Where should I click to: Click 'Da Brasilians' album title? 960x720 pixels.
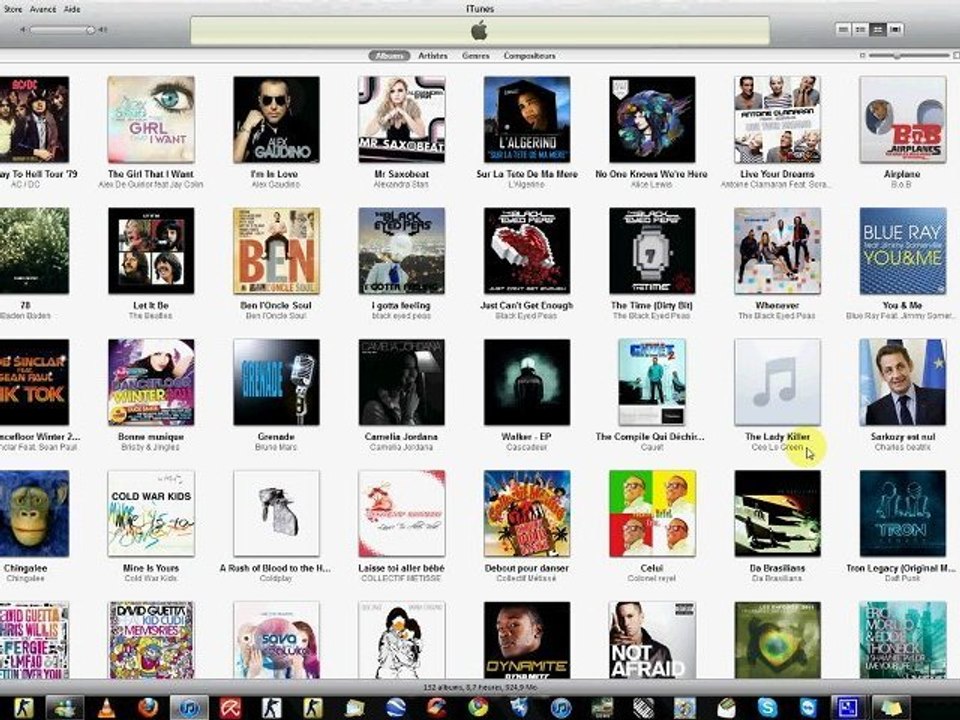coord(777,568)
